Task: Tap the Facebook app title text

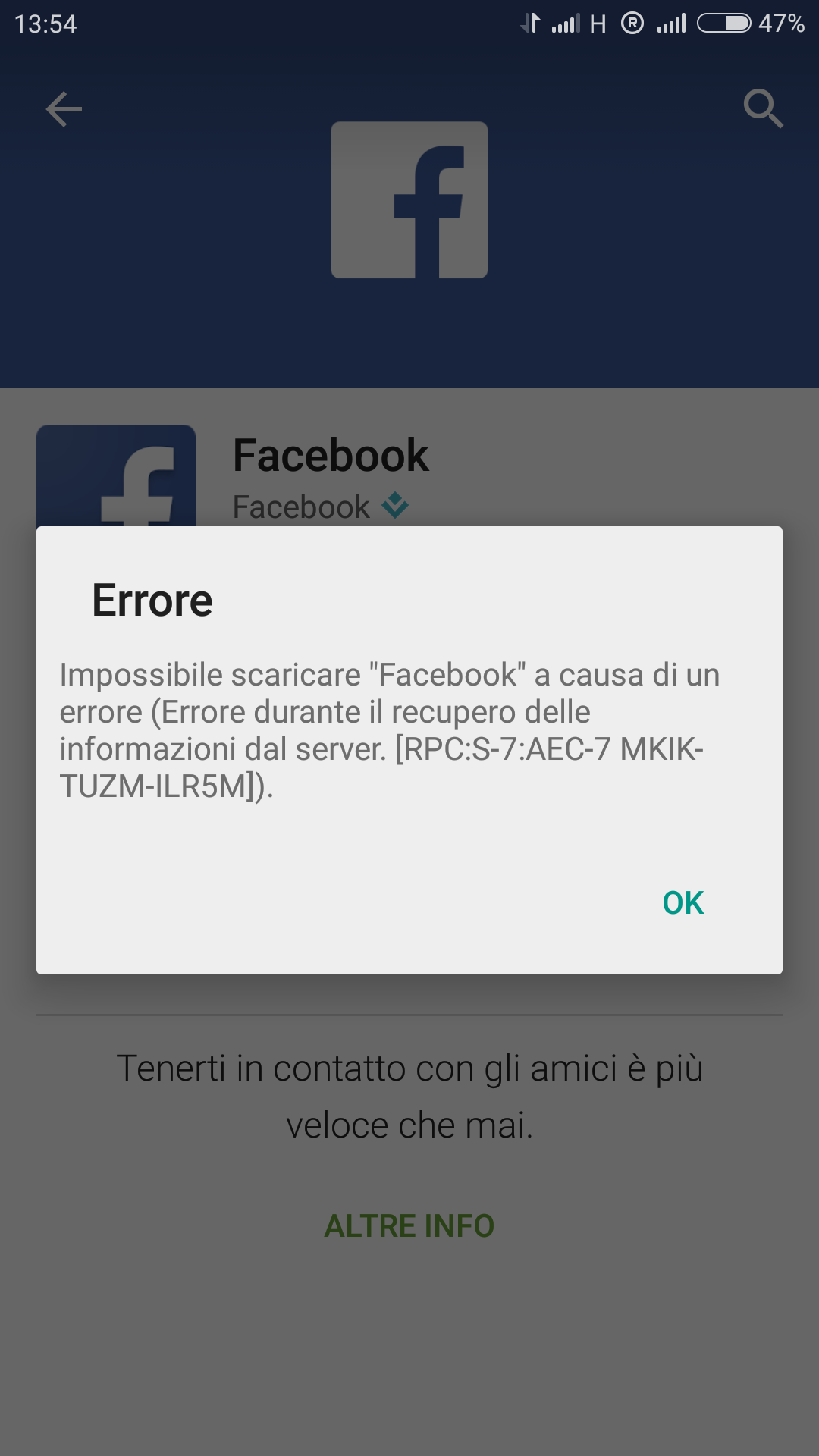Action: click(331, 455)
